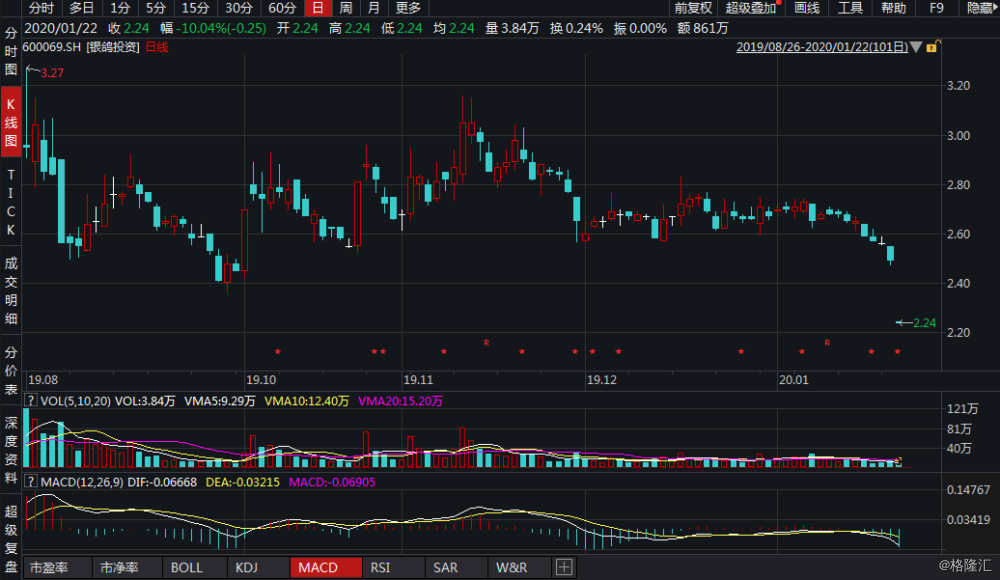Screen dimensions: 1000x580
Task: Click the red R marker under November candles
Action: (x=486, y=343)
